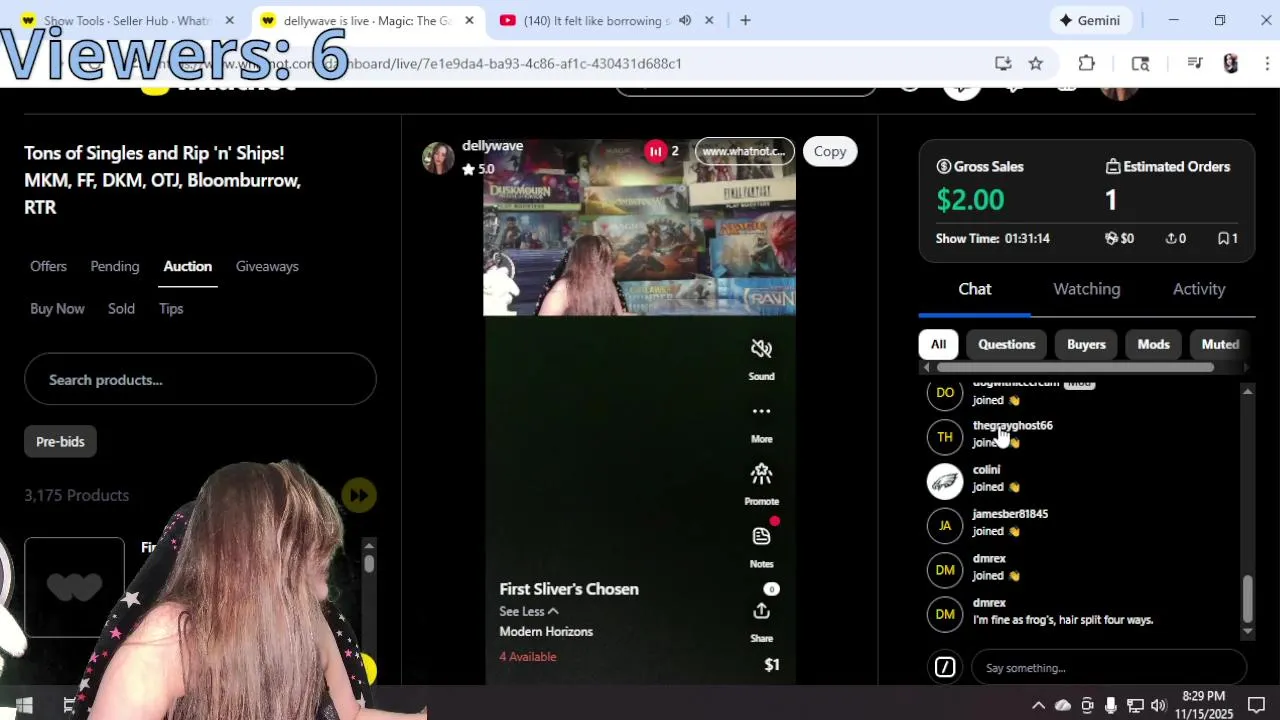Viewport: 1280px width, 720px height.
Task: Mute the stream with the Sound icon
Action: [761, 349]
